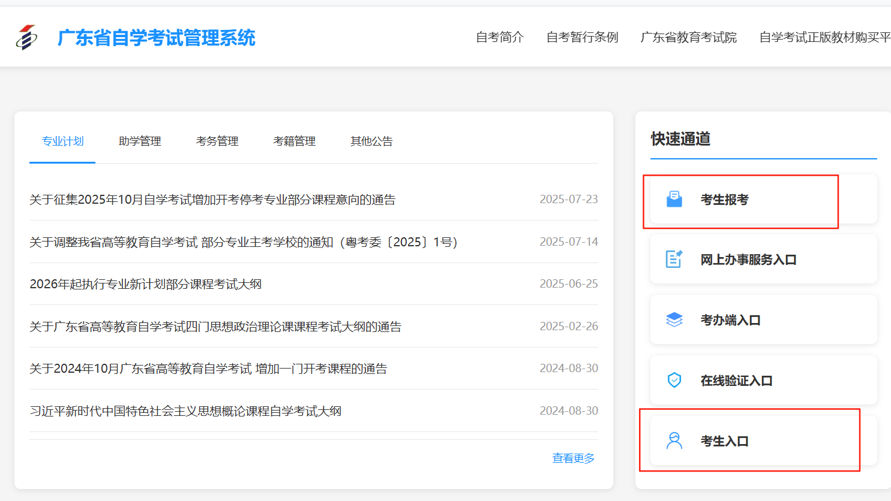Switch to the 助学管理 tab
891x501 pixels.
140,141
